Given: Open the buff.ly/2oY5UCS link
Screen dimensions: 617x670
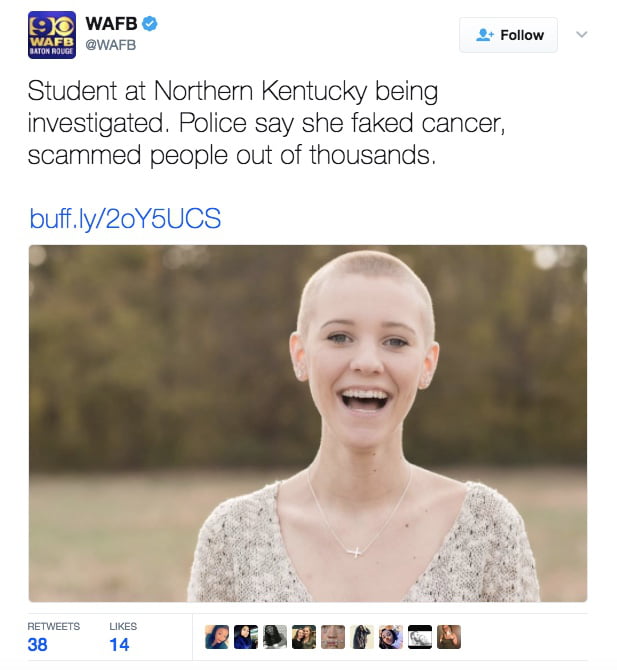Looking at the screenshot, I should click(x=125, y=219).
